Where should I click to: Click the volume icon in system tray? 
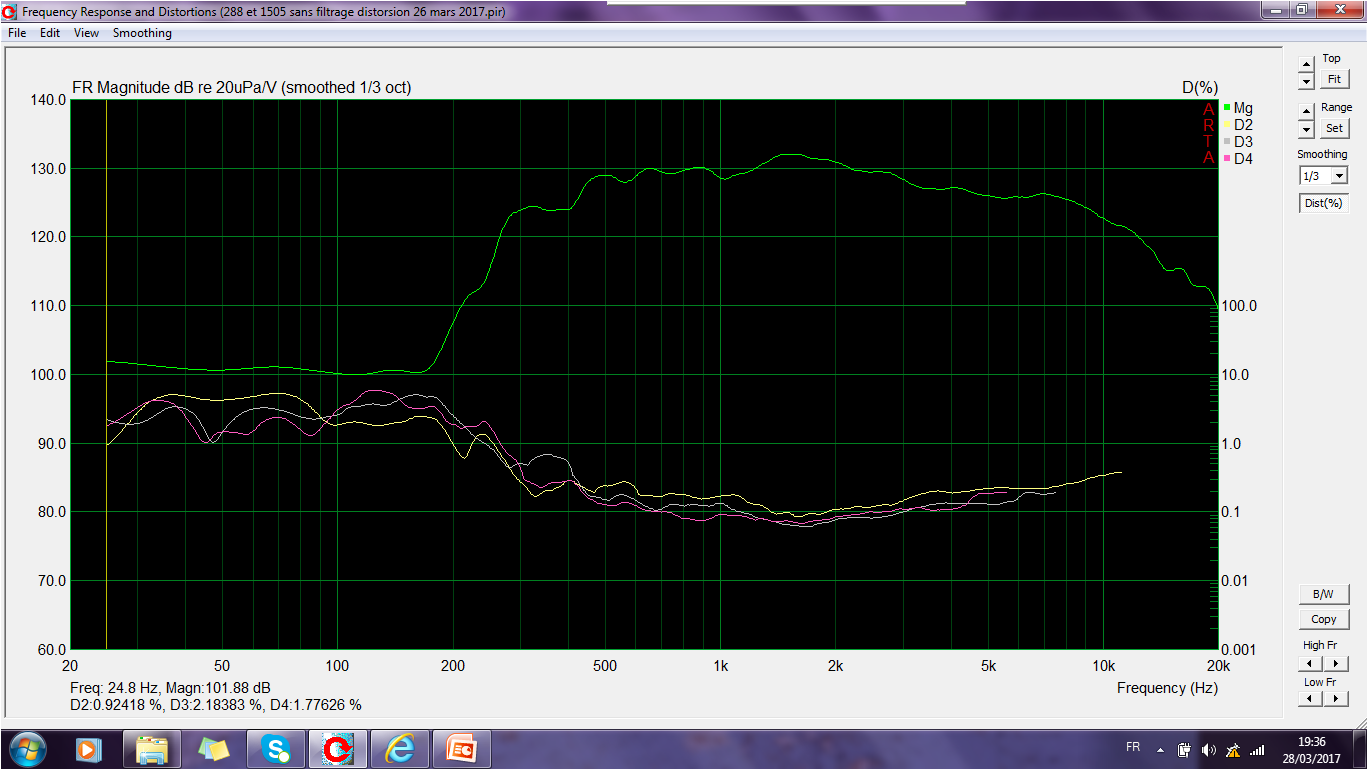[1209, 750]
